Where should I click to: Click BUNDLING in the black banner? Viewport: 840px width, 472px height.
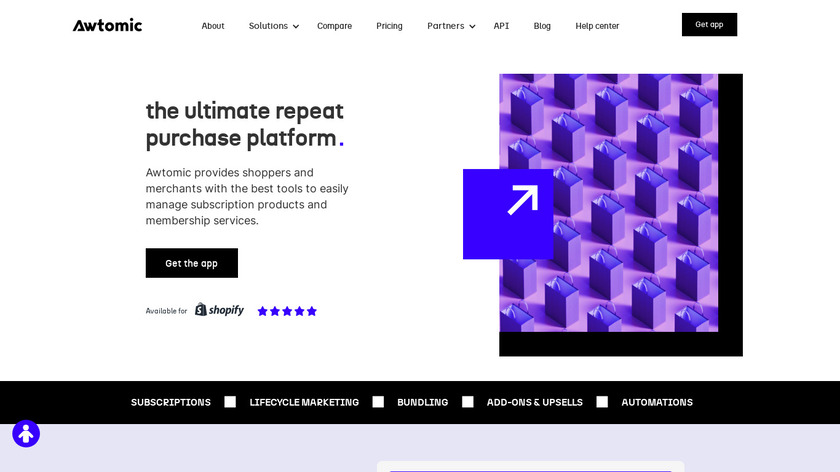click(x=422, y=402)
